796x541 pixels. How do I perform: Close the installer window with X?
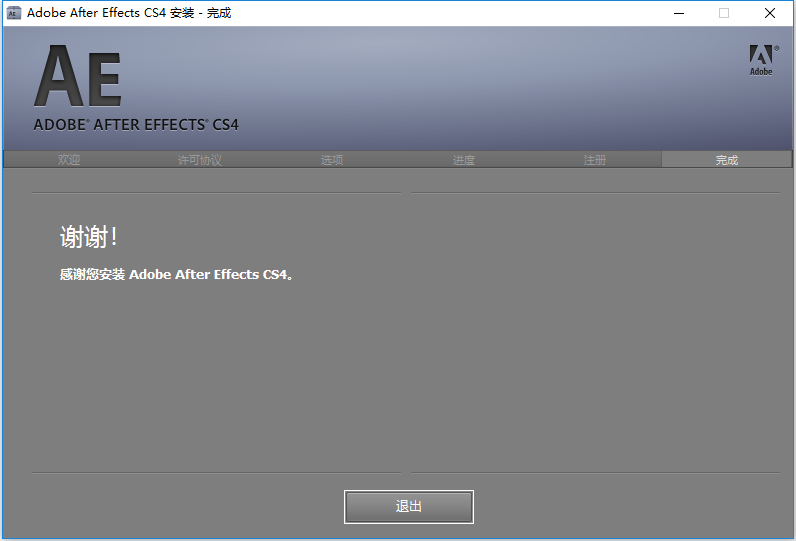[x=770, y=13]
